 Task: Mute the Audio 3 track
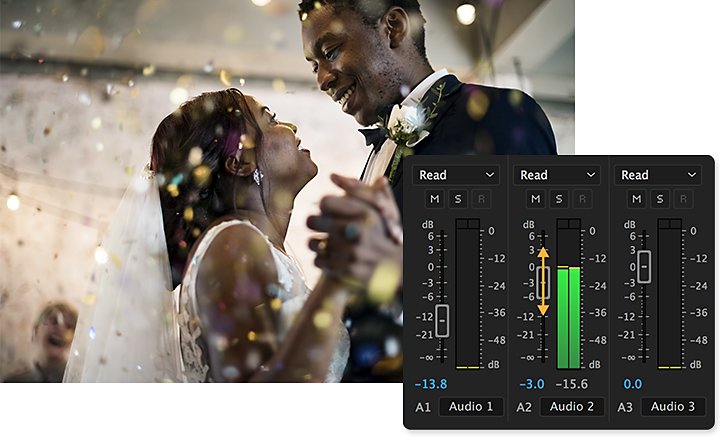pos(636,199)
